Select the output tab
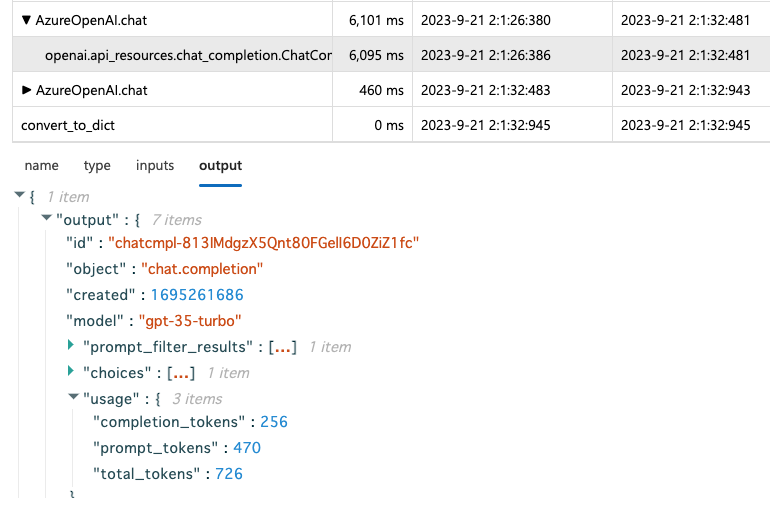 pyautogui.click(x=220, y=166)
